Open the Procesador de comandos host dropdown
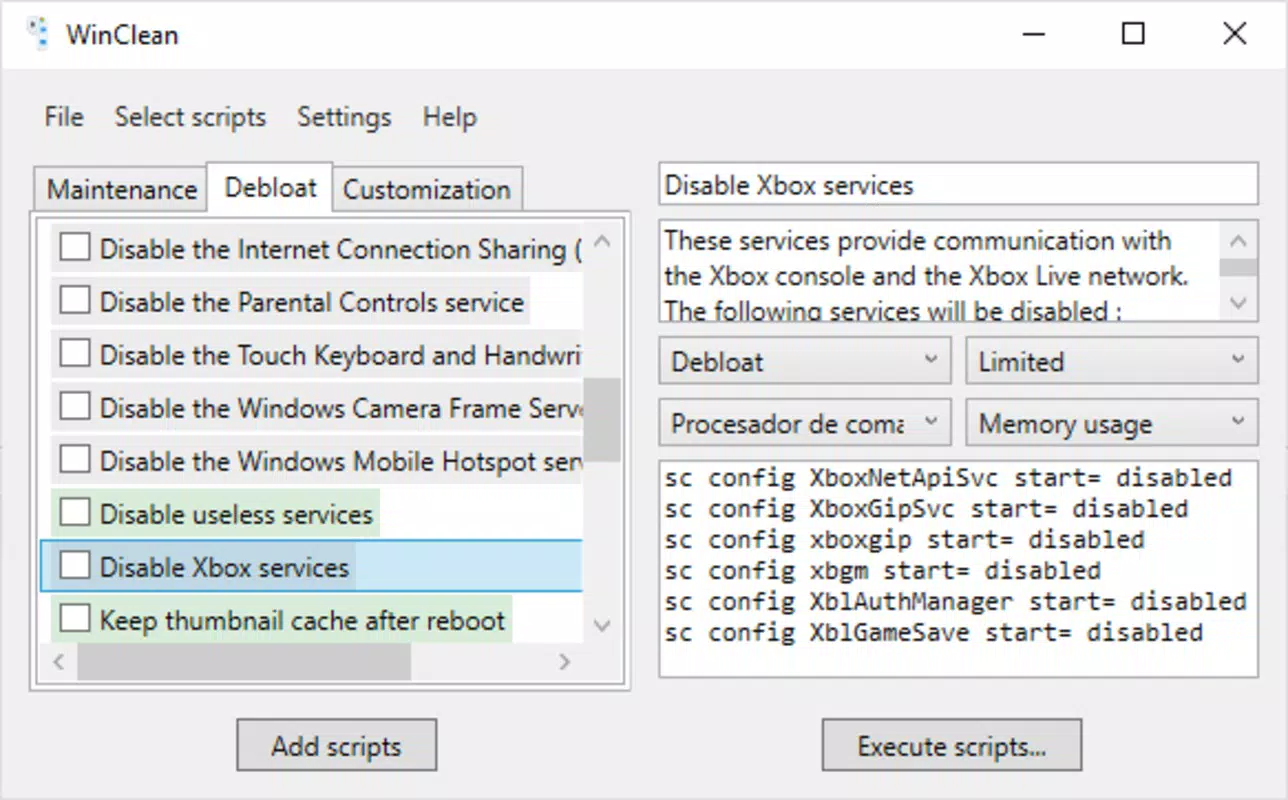The height and width of the screenshot is (800, 1288). pyautogui.click(x=804, y=423)
